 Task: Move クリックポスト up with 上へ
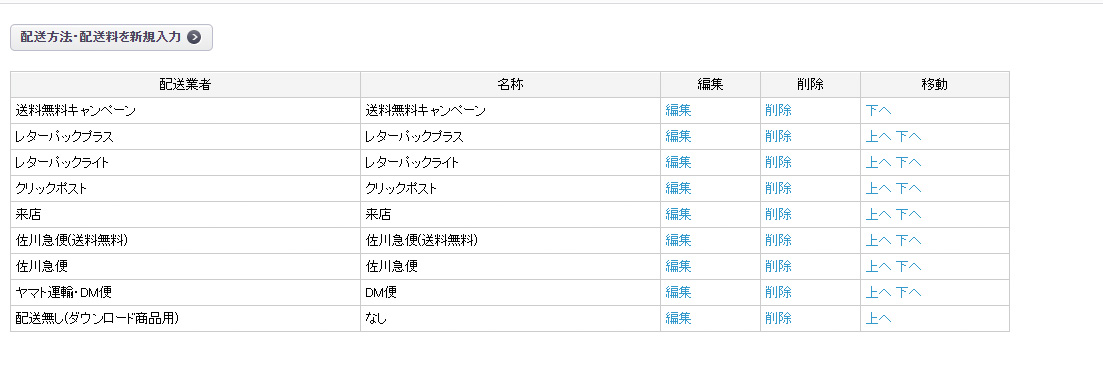pos(878,189)
